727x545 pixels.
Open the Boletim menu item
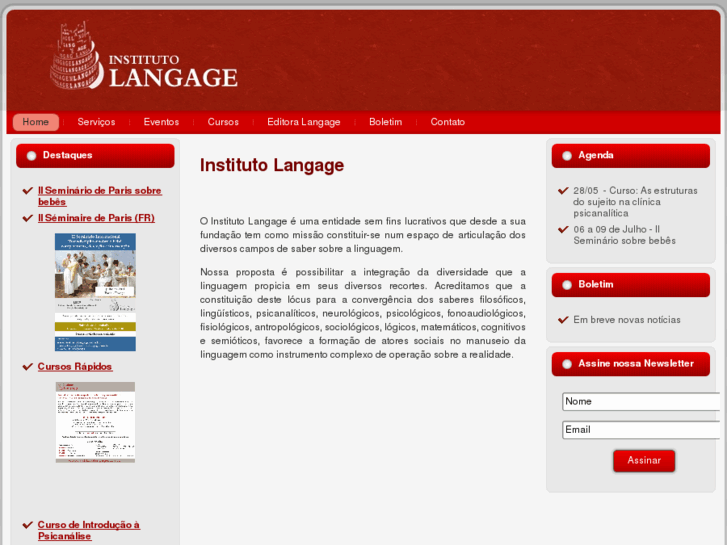(385, 122)
